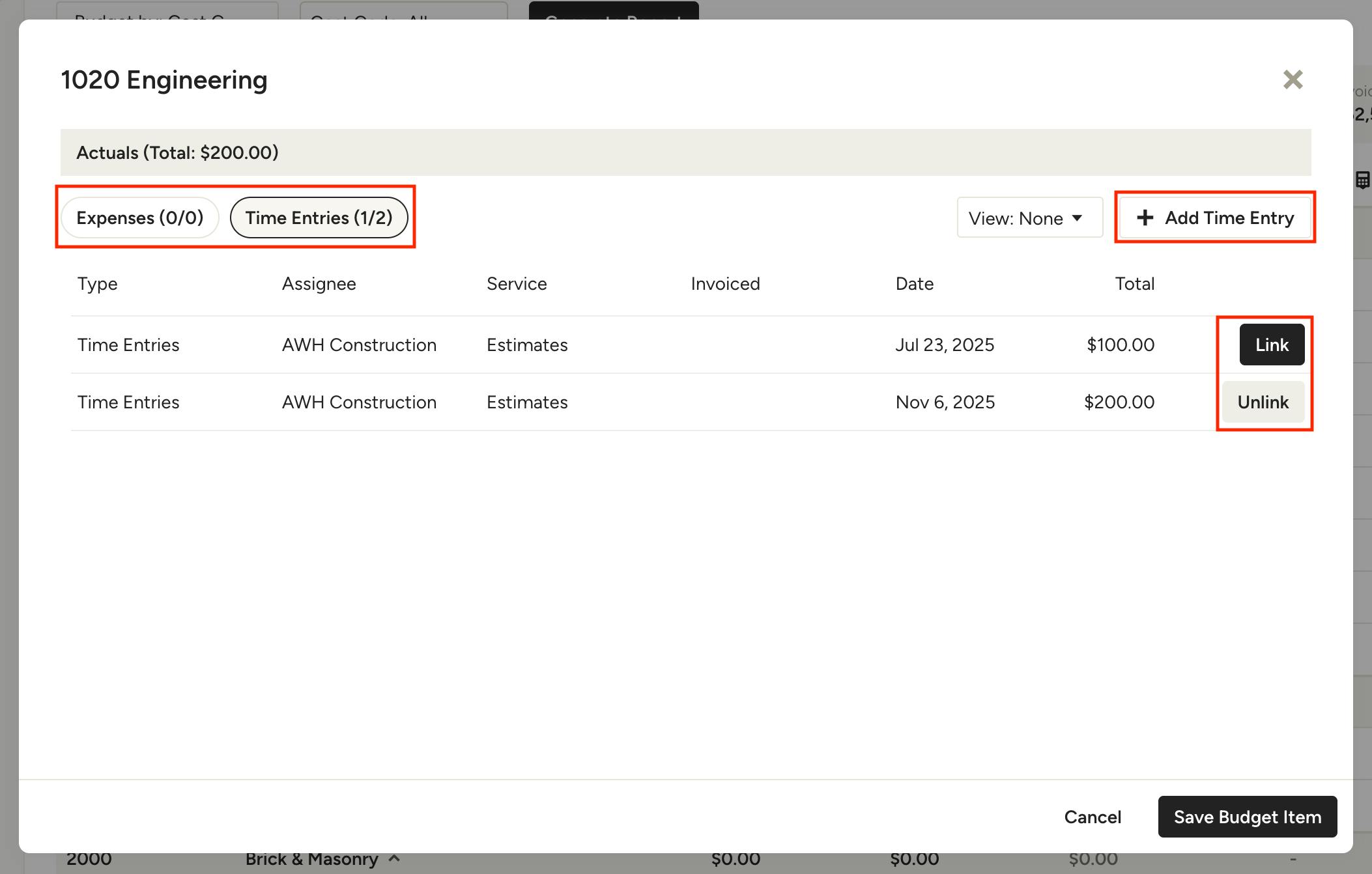The height and width of the screenshot is (874, 1372).
Task: Select the Nov 6, 2025 date cell
Action: point(945,402)
